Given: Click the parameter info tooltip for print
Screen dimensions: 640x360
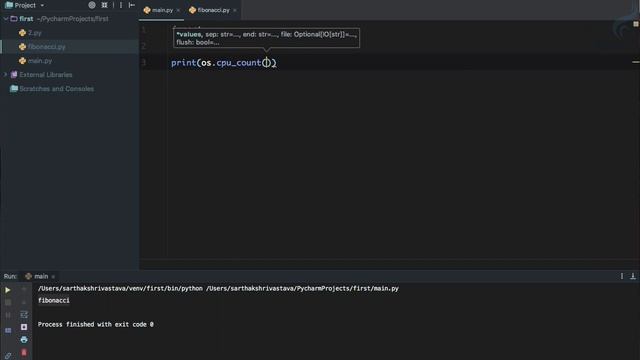Looking at the screenshot, I should 267,38.
